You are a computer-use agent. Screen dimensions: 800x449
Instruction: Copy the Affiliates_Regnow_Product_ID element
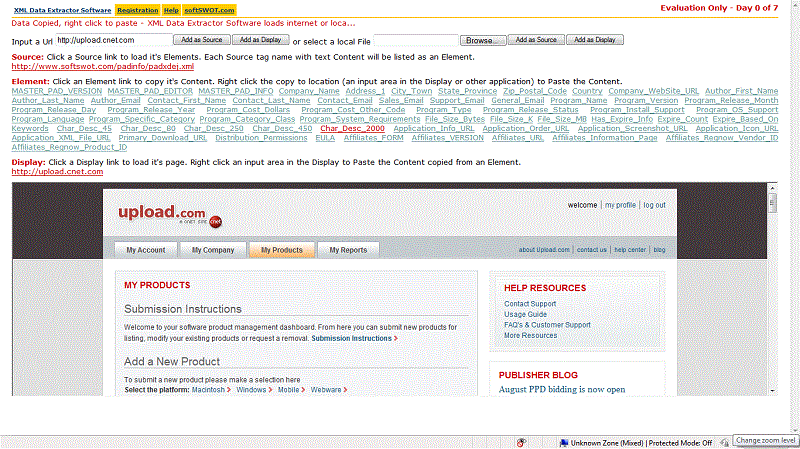click(69, 147)
